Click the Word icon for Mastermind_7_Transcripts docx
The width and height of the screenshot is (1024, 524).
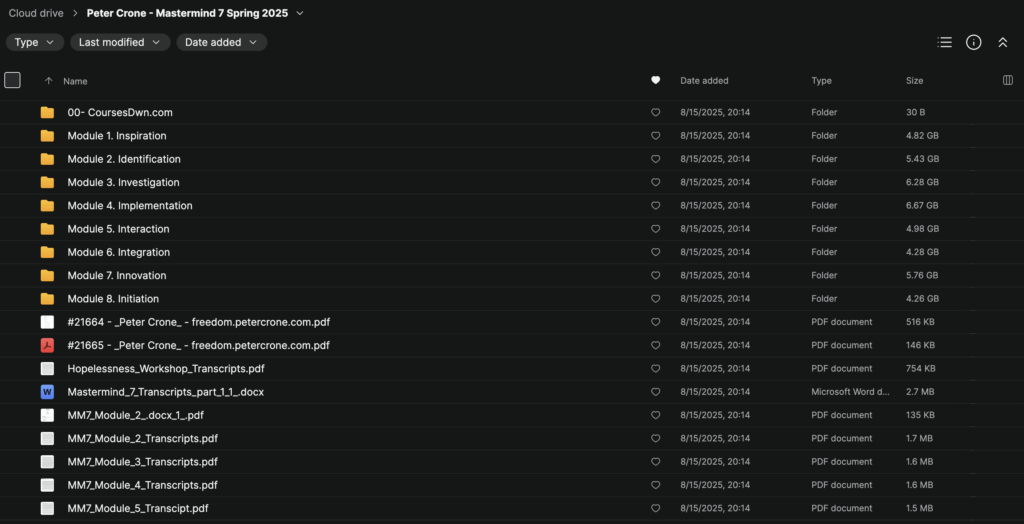(47, 392)
